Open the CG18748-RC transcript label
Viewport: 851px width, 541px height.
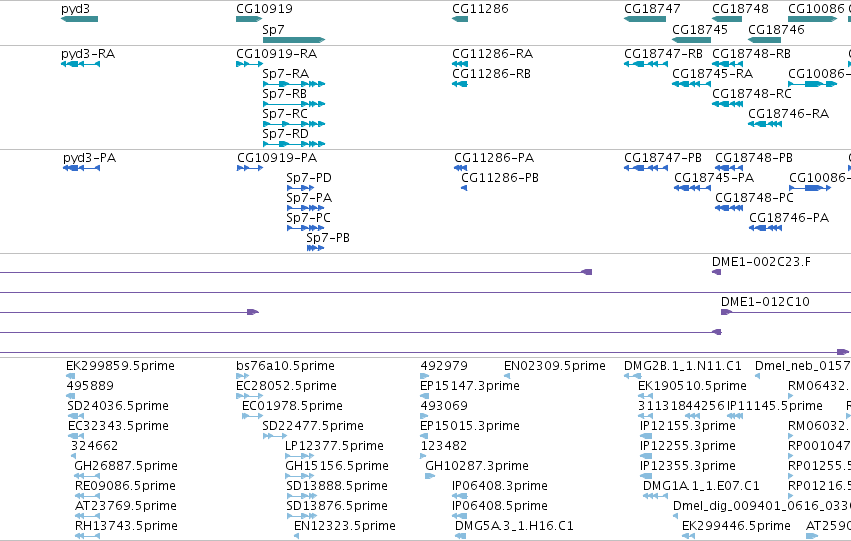752,94
